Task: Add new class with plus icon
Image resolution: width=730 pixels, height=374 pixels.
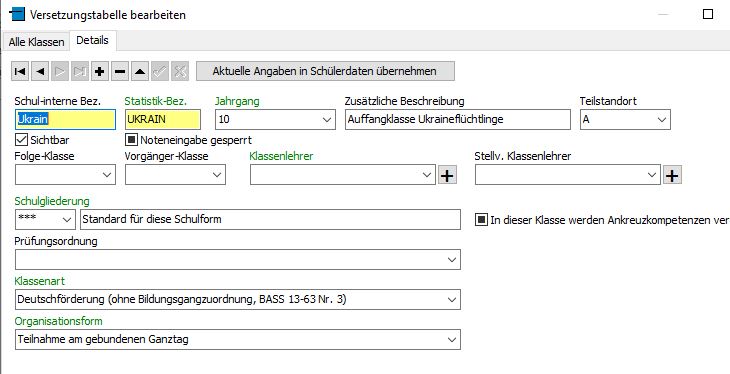Action: [x=99, y=71]
